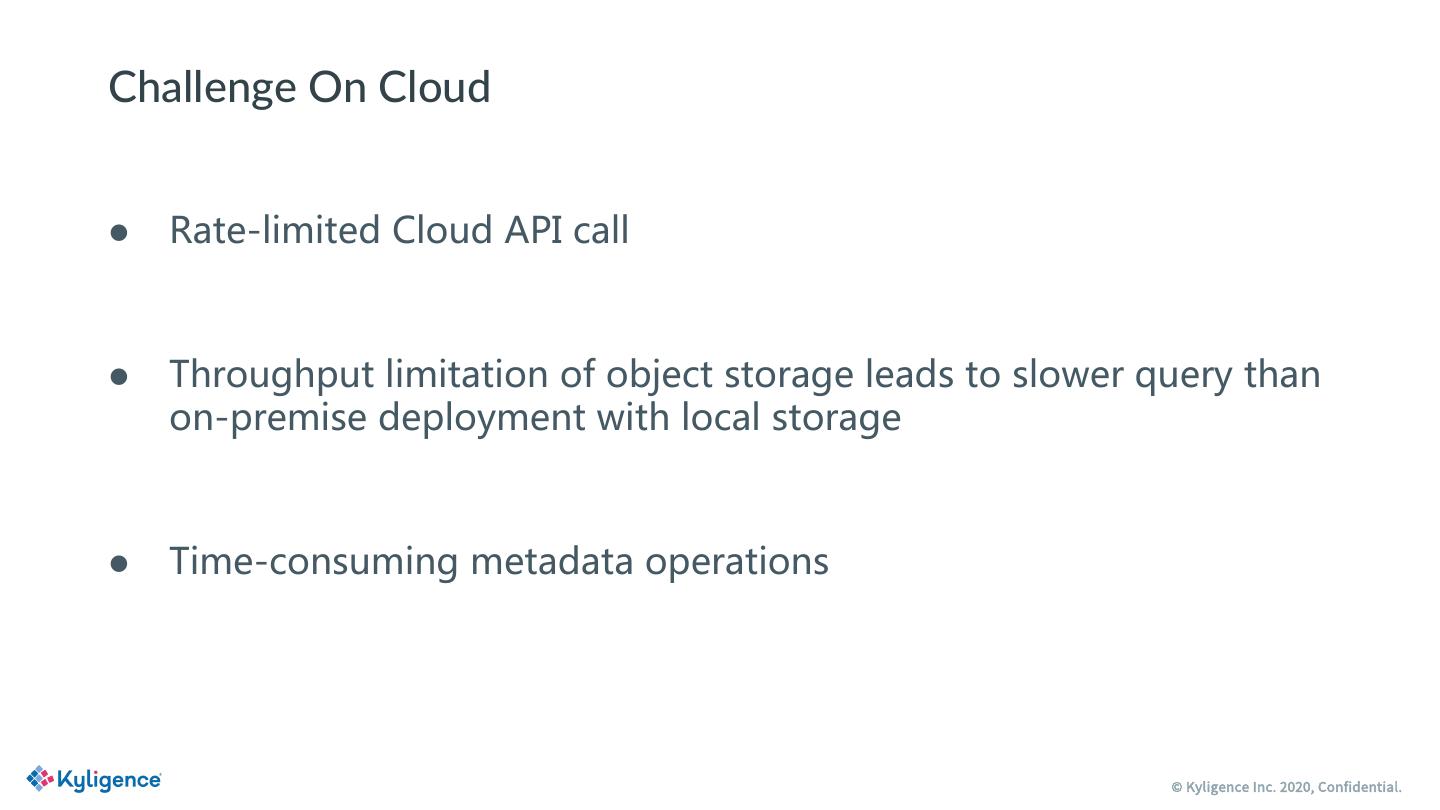Click the Rate-limited Cloud API call line
The image size is (1440, 810).
(398, 230)
